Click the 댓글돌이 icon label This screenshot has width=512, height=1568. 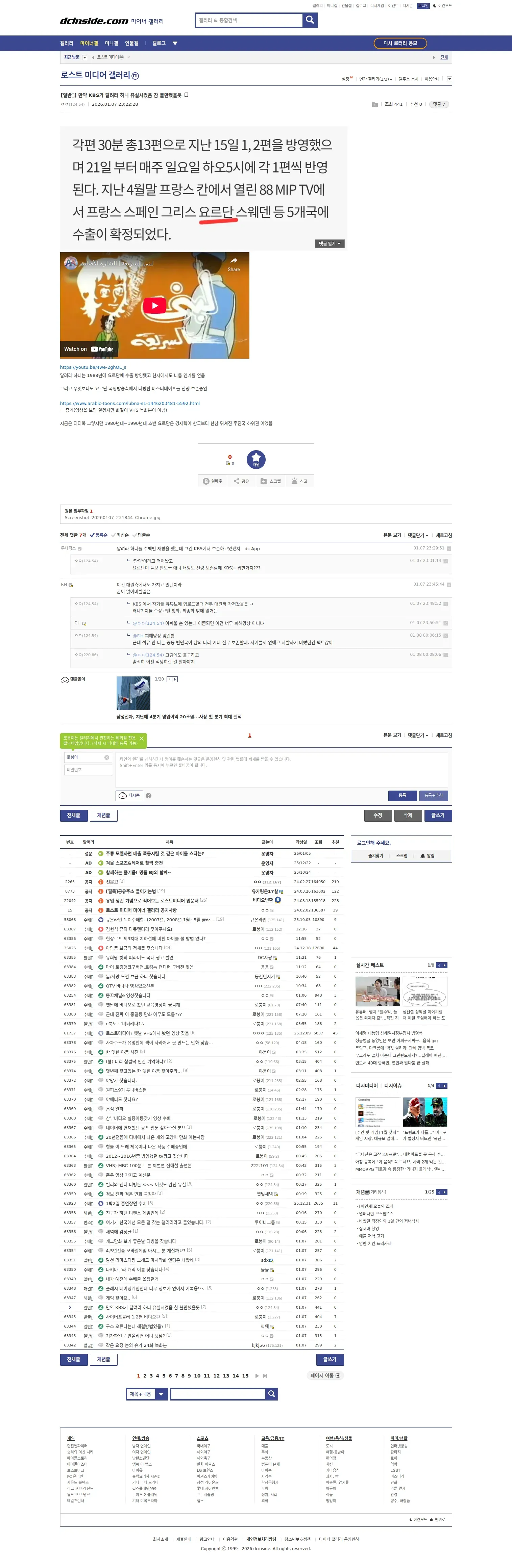pos(73,679)
